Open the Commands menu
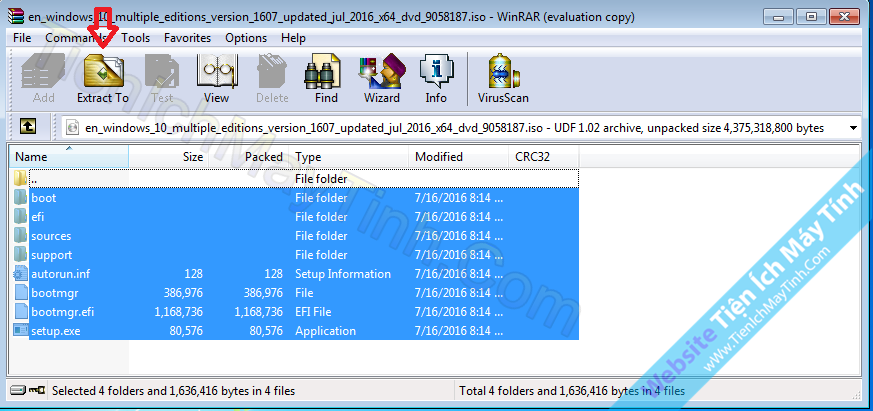Screen dimensions: 873x411 point(76,38)
